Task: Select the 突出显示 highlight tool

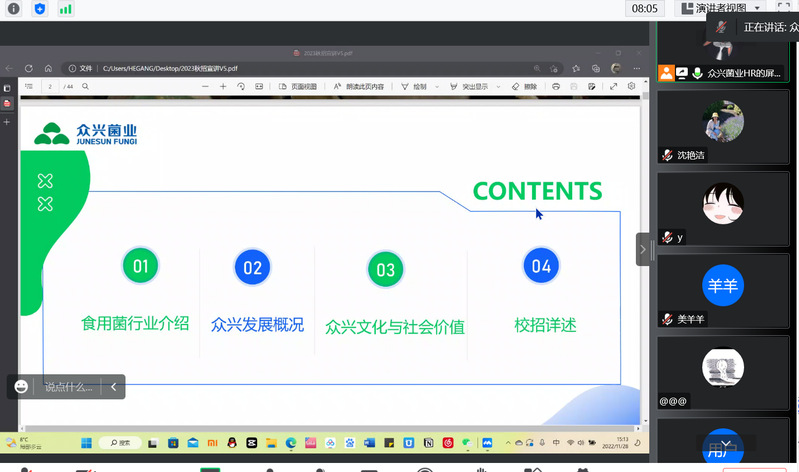Action: [x=469, y=87]
